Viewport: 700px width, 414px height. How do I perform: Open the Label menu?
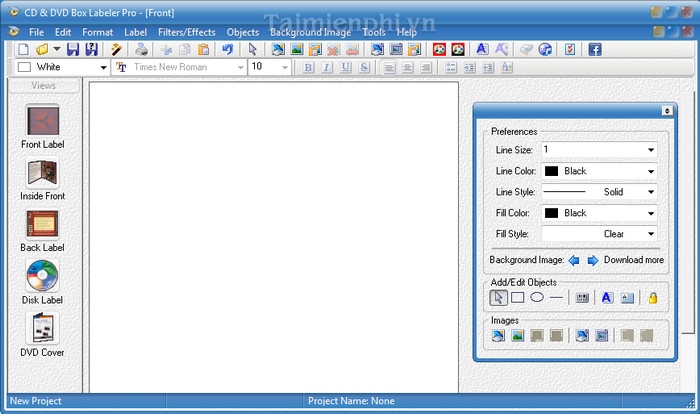coord(135,32)
